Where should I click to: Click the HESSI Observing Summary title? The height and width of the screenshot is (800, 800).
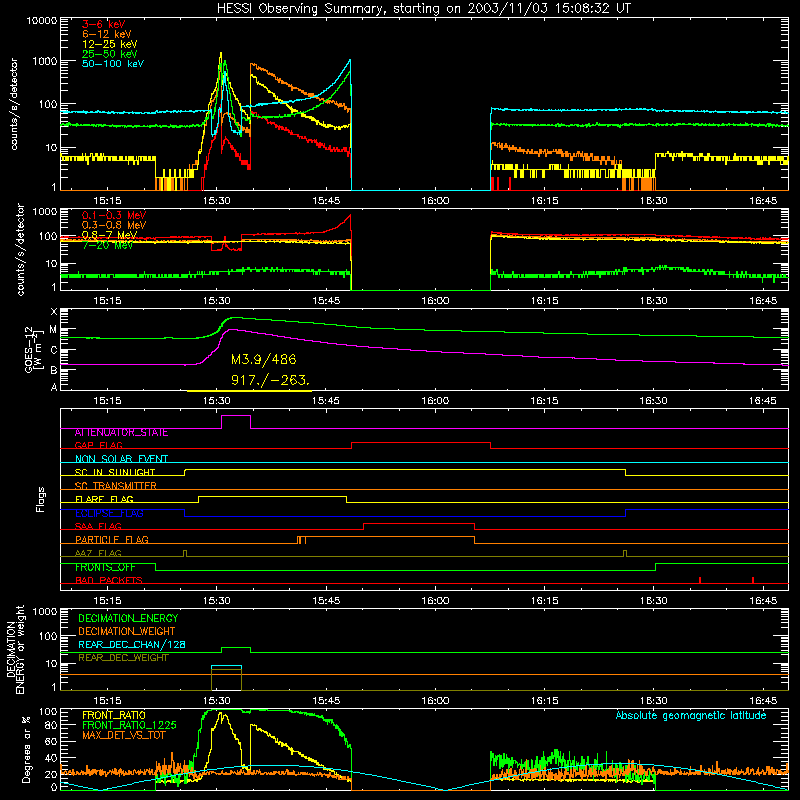(423, 9)
